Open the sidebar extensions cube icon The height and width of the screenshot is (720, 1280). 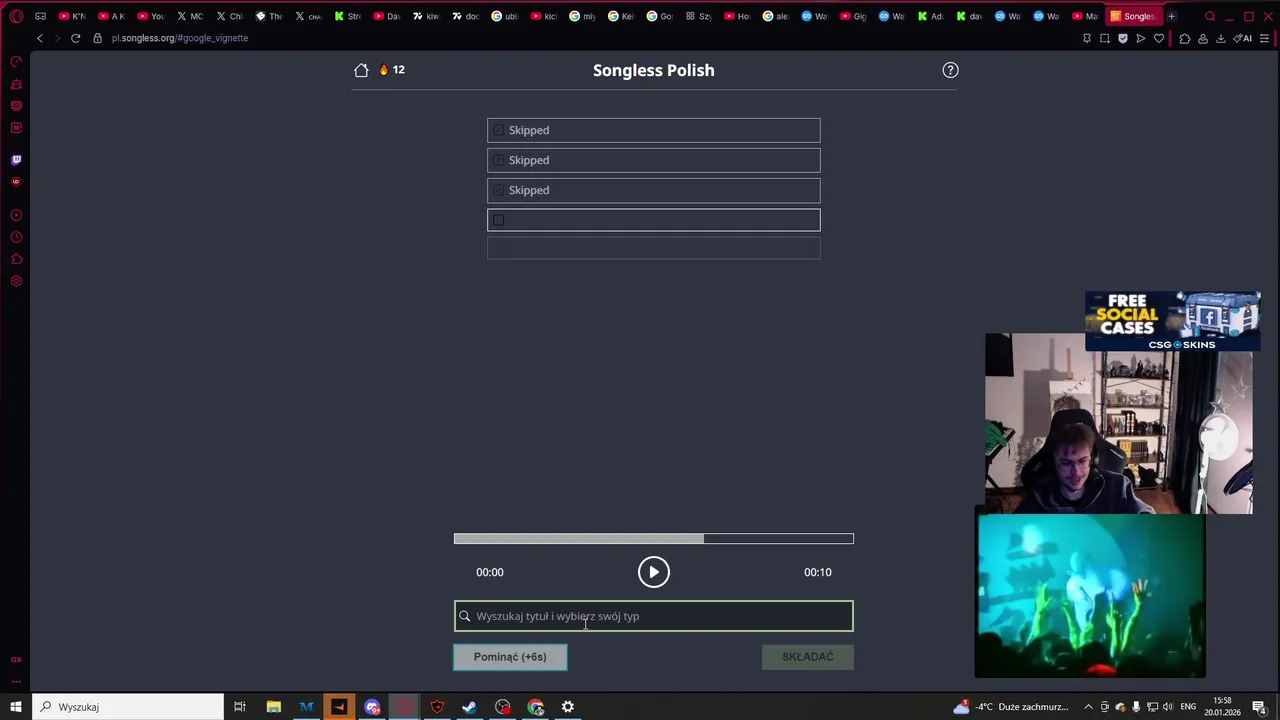pos(16,259)
